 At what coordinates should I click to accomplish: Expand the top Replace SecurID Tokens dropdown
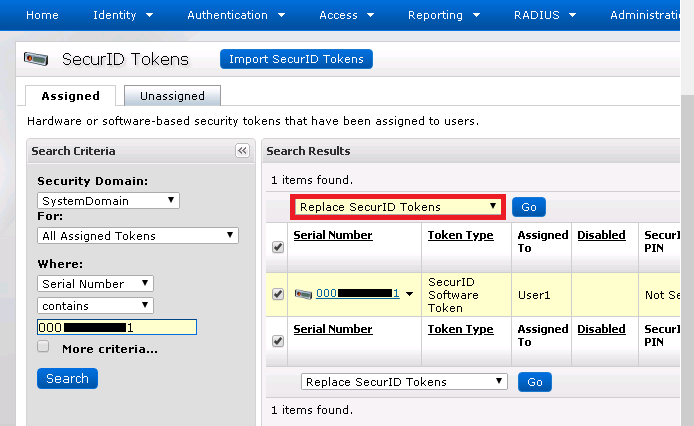tap(398, 207)
